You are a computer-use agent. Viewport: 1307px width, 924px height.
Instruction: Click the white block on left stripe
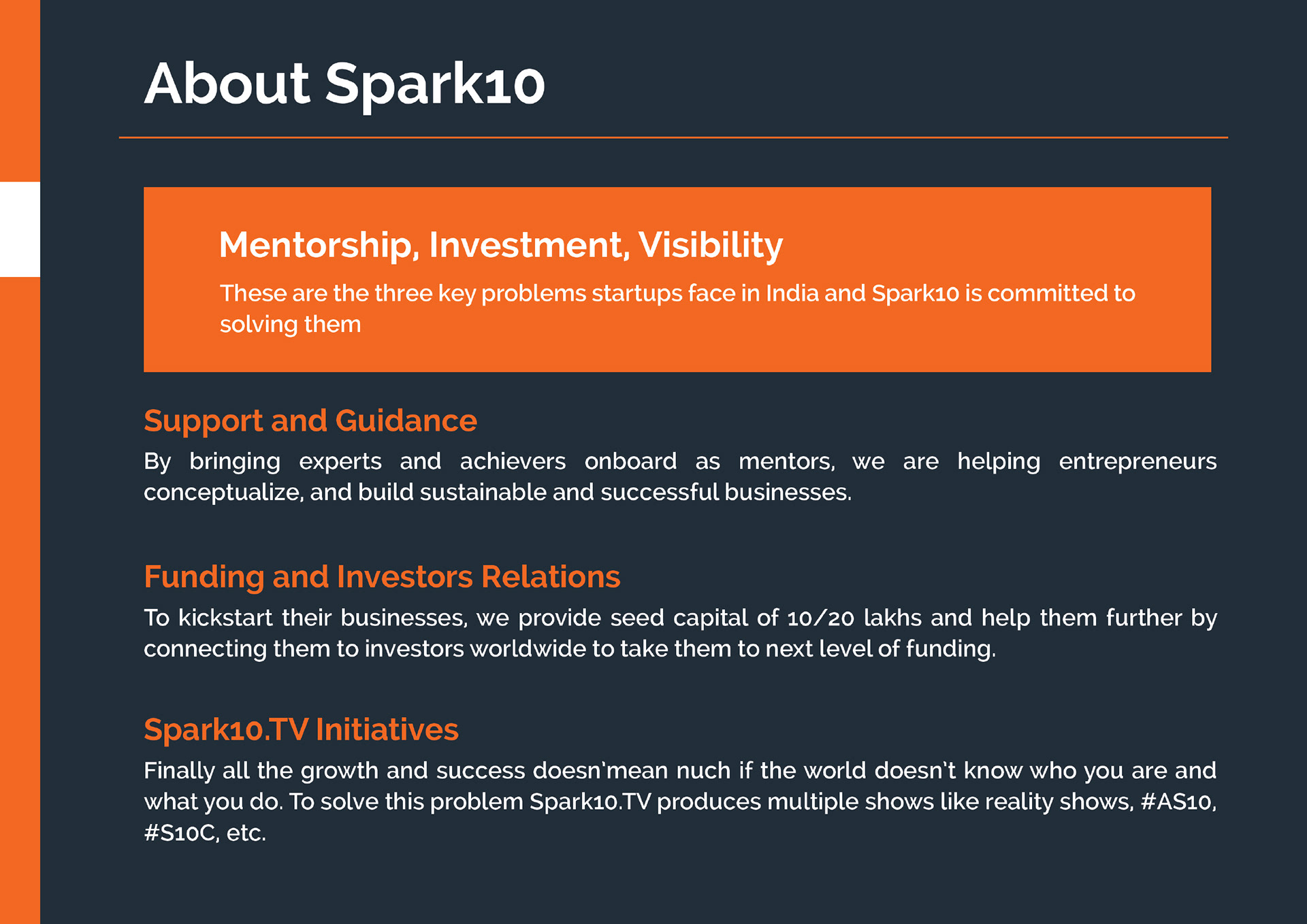[x=20, y=229]
